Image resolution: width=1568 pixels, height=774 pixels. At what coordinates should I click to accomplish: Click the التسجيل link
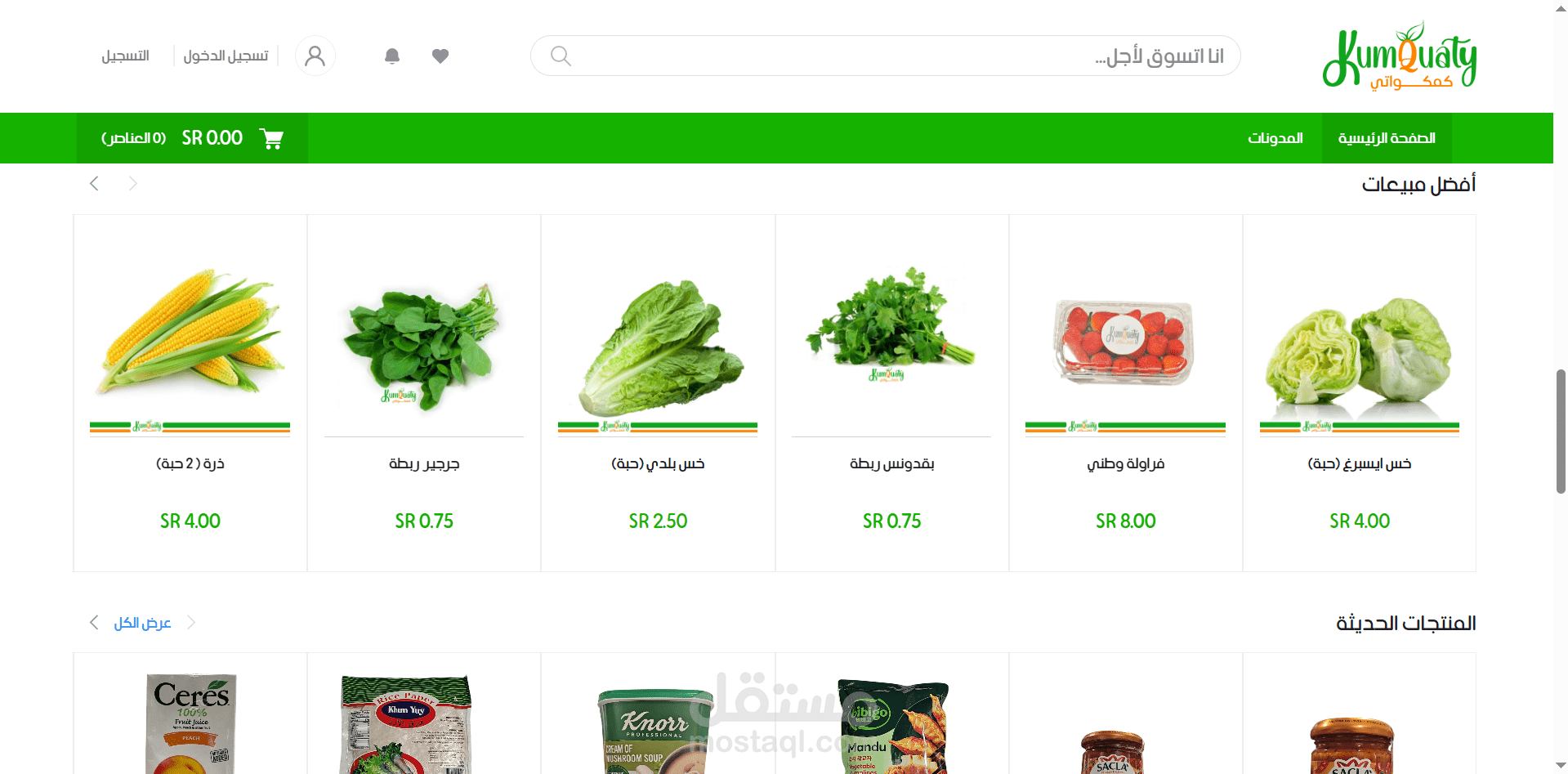(125, 56)
